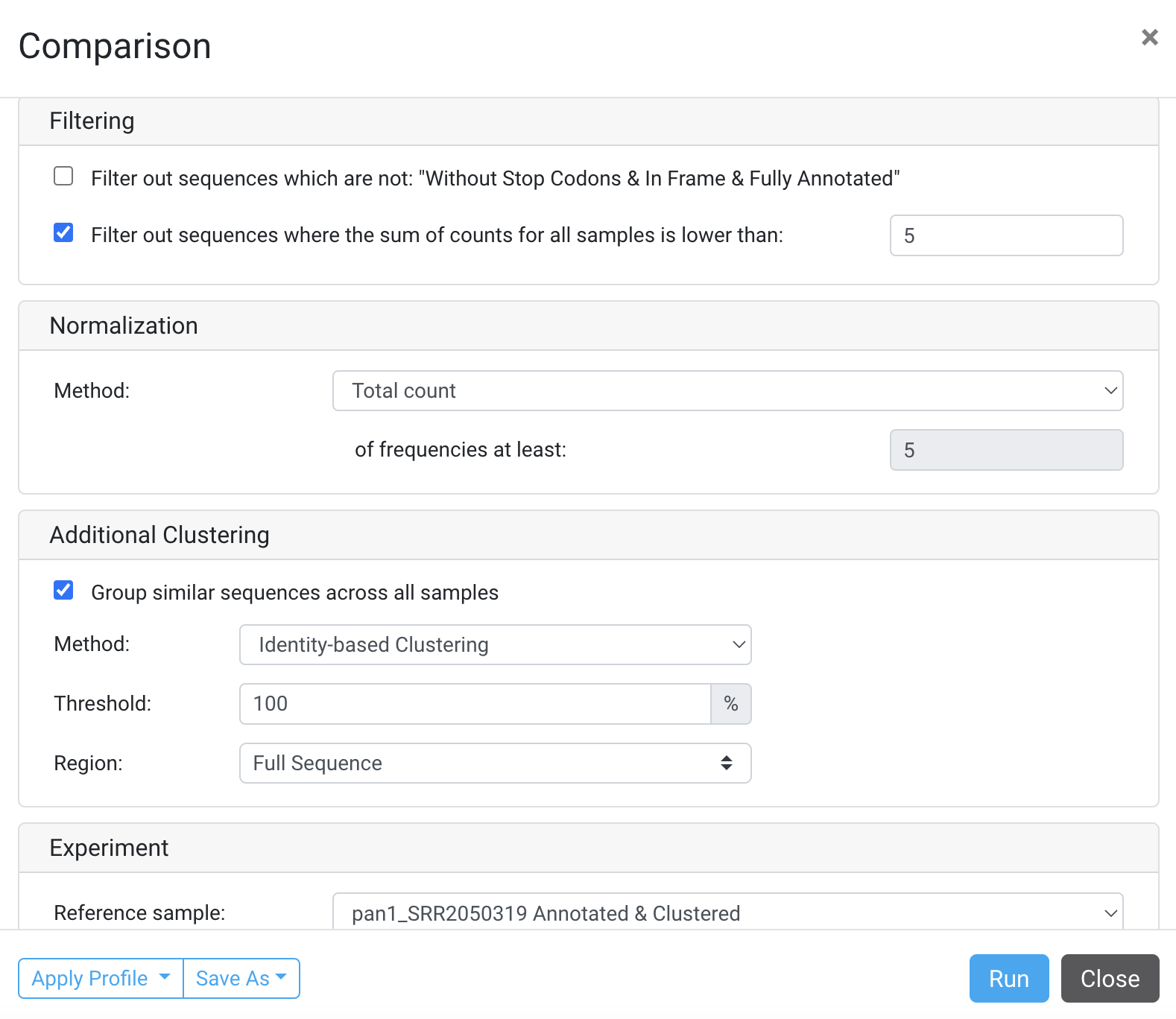
Task: Toggle Group similar sequences across all samples
Action: click(63, 591)
